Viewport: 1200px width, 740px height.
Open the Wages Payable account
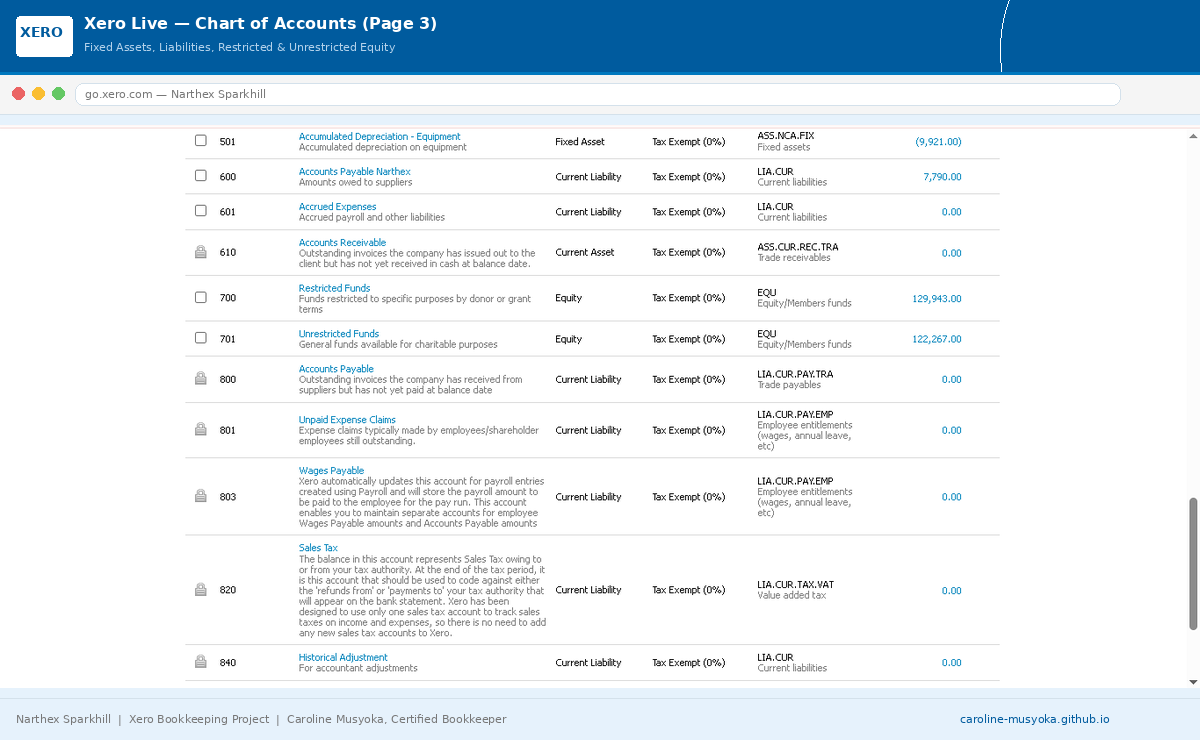[x=331, y=471]
